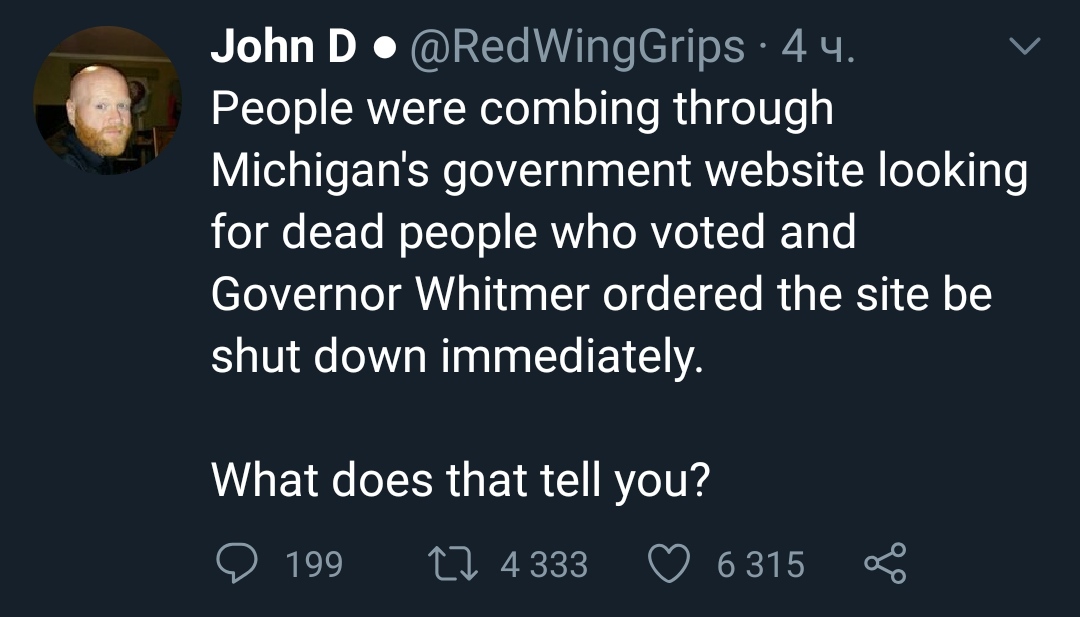1080x617 pixels.
Task: View the 6 315 likes count
Action: tap(760, 565)
